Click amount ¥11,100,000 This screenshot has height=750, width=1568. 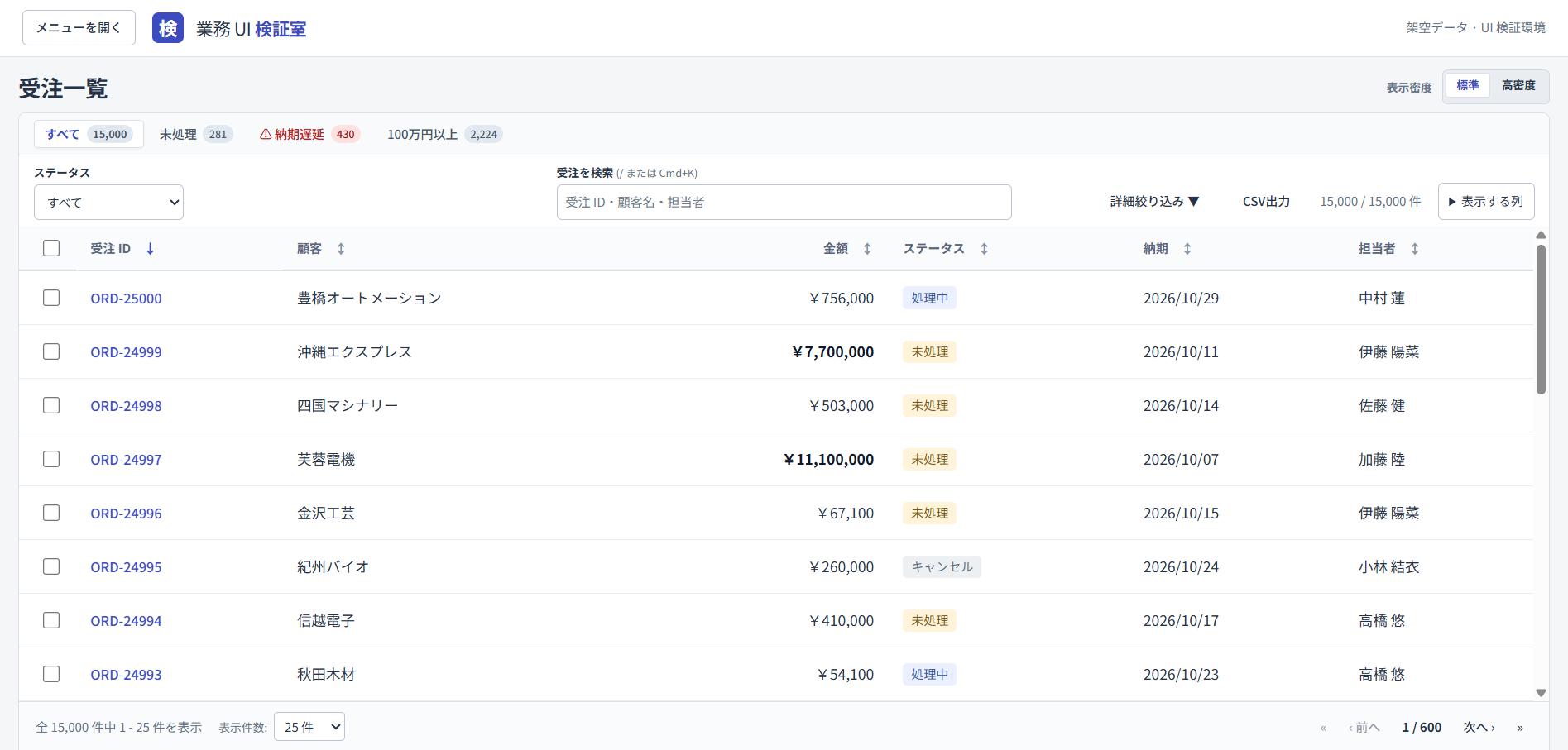click(828, 460)
